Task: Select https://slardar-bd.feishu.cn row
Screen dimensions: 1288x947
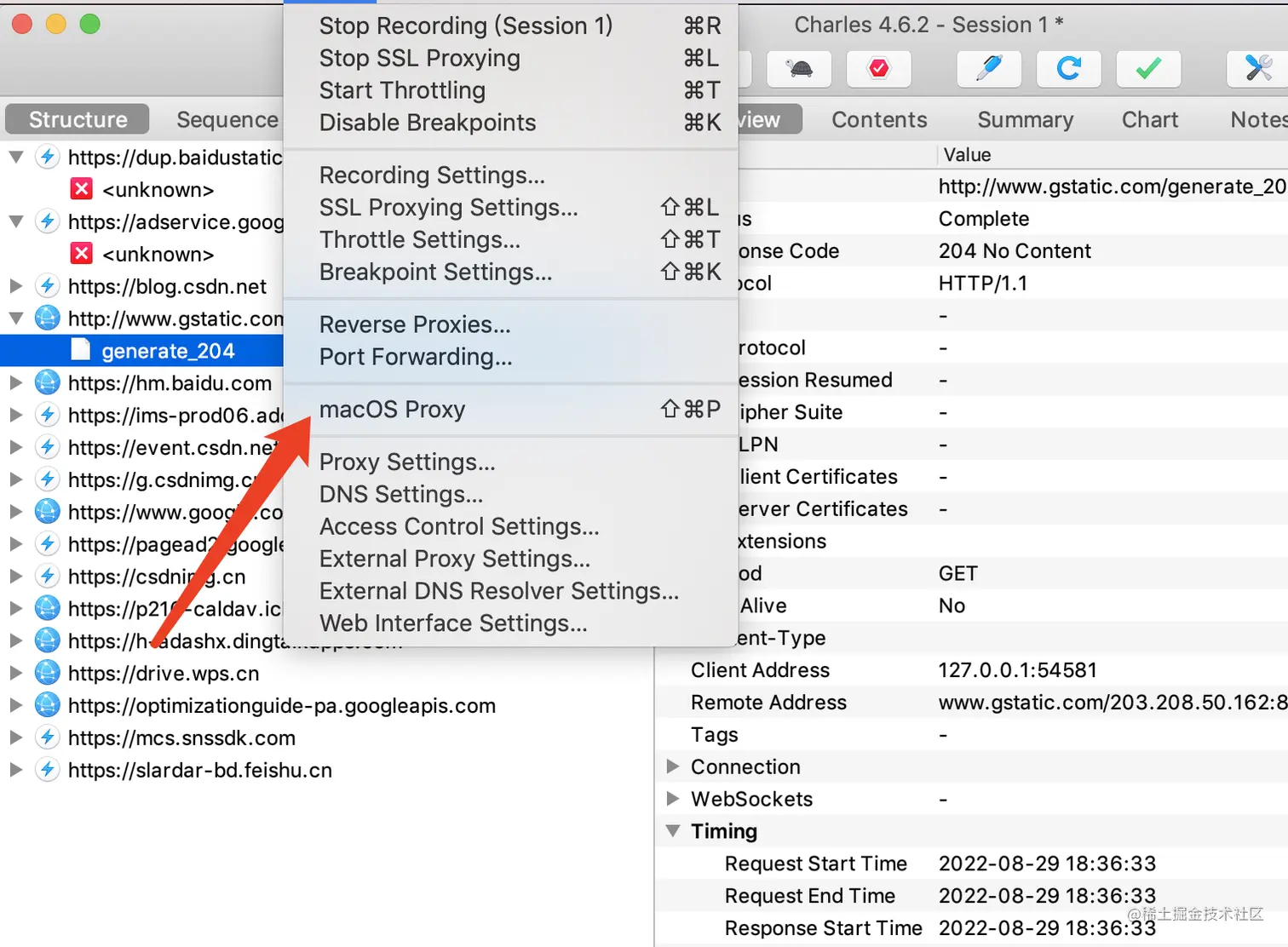Action: [x=326, y=770]
